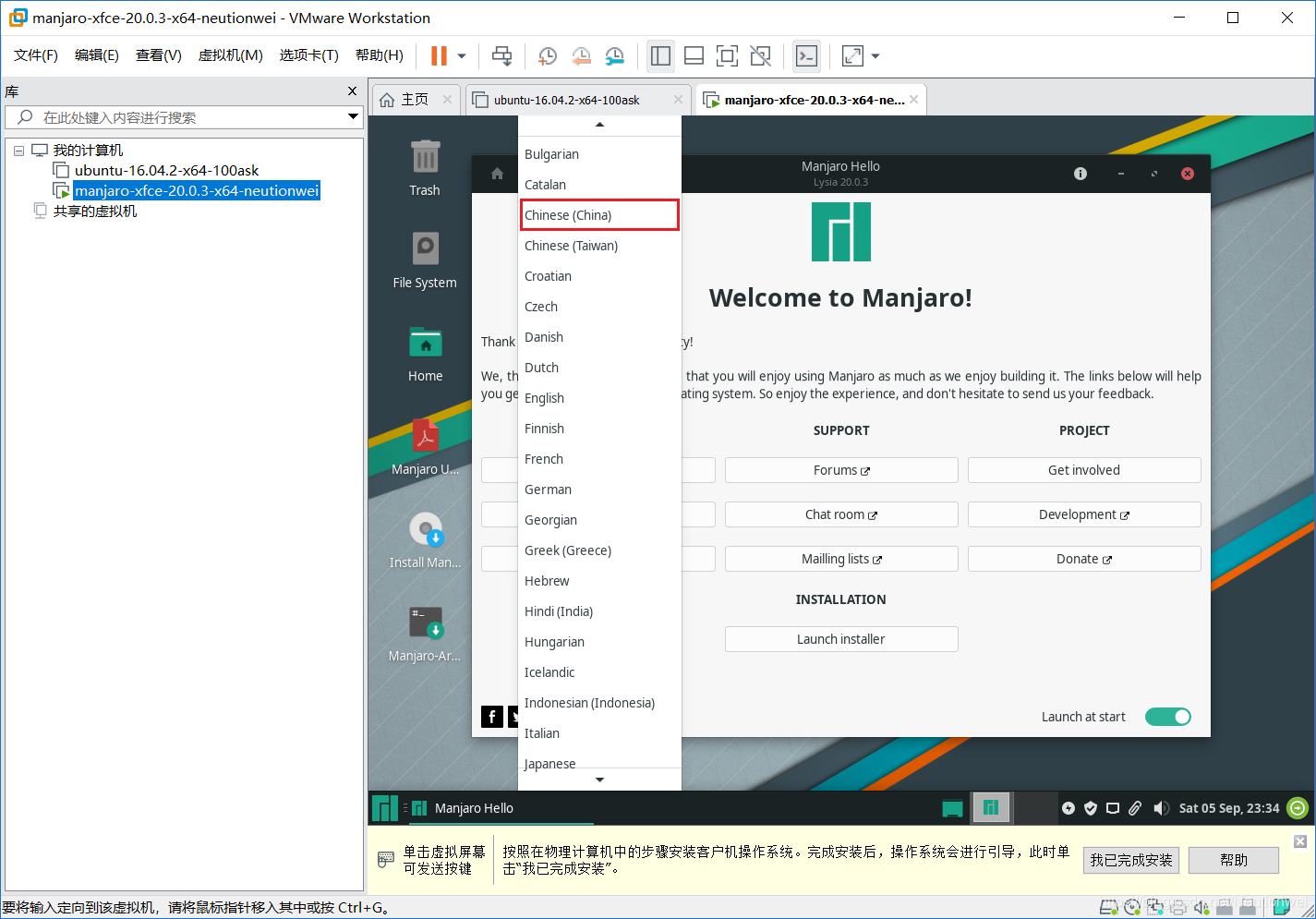
Task: Click the send Ctrl+Alt+Del icon in the toolbar
Action: 501,56
